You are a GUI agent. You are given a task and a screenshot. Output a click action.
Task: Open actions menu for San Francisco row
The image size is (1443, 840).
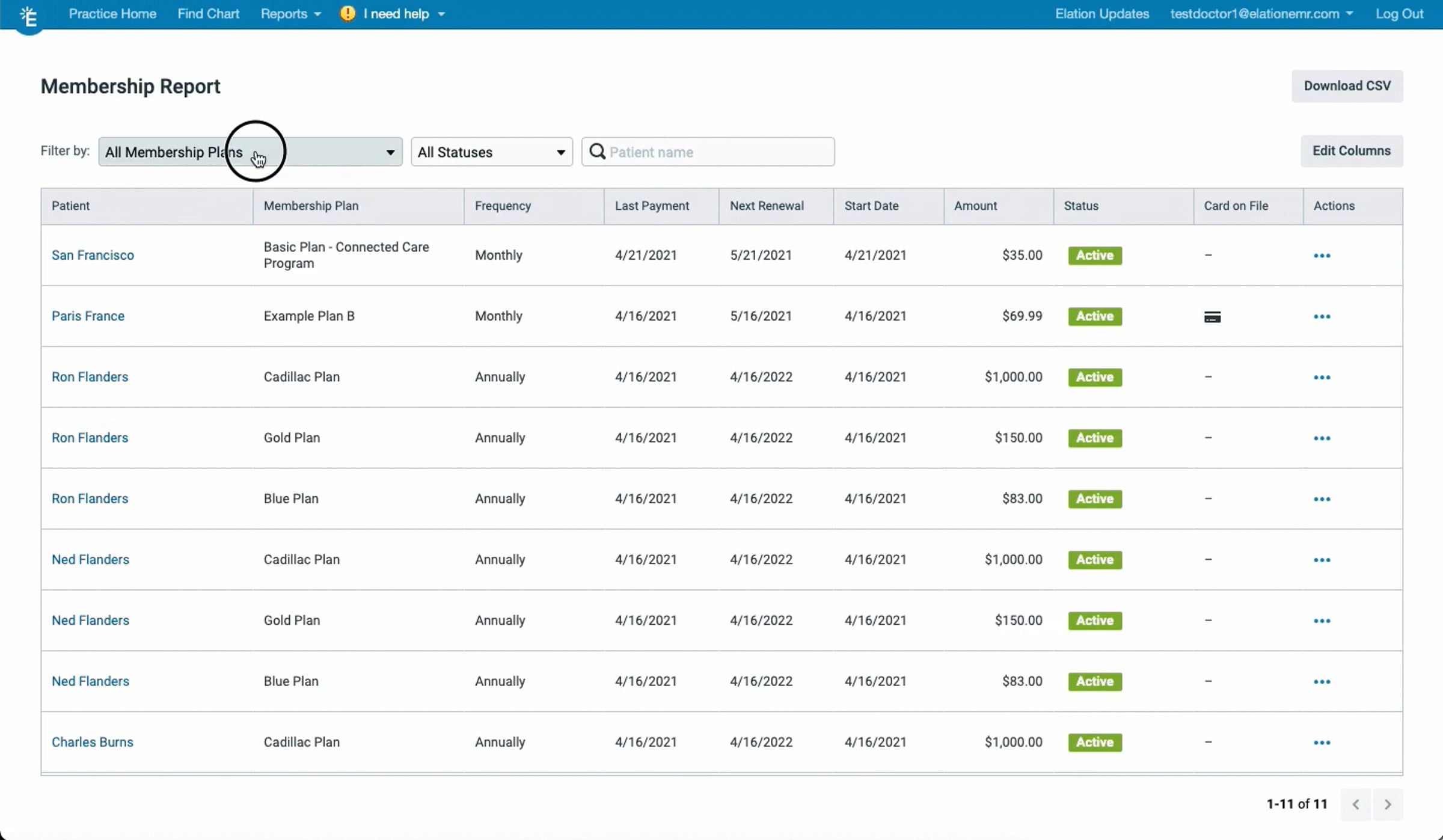[x=1322, y=256]
